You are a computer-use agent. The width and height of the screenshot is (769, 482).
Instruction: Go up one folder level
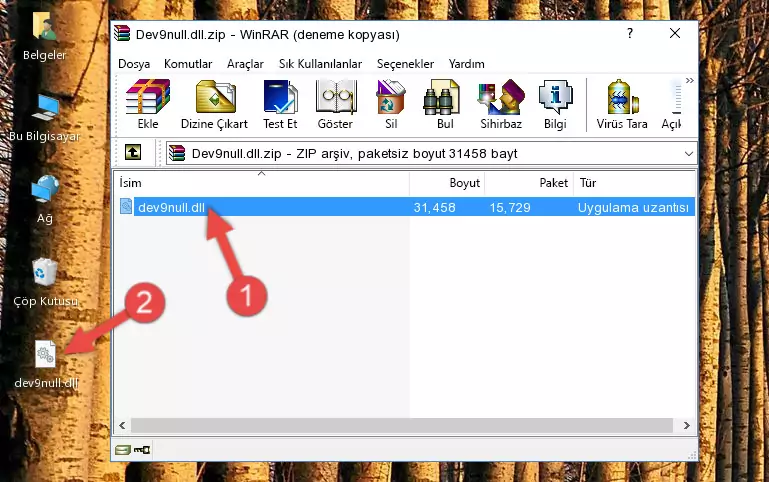[x=133, y=152]
